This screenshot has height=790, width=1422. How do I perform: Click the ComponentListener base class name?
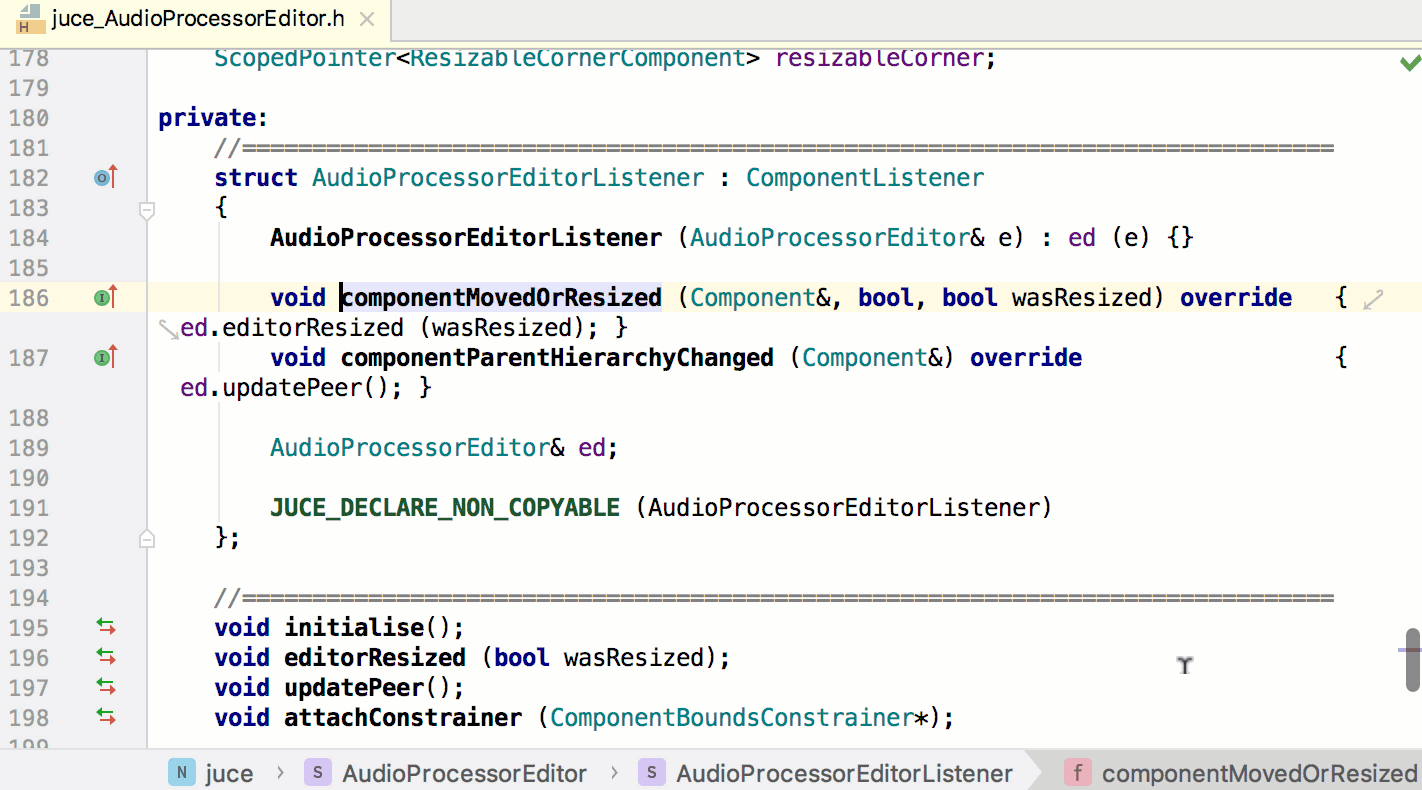(865, 178)
